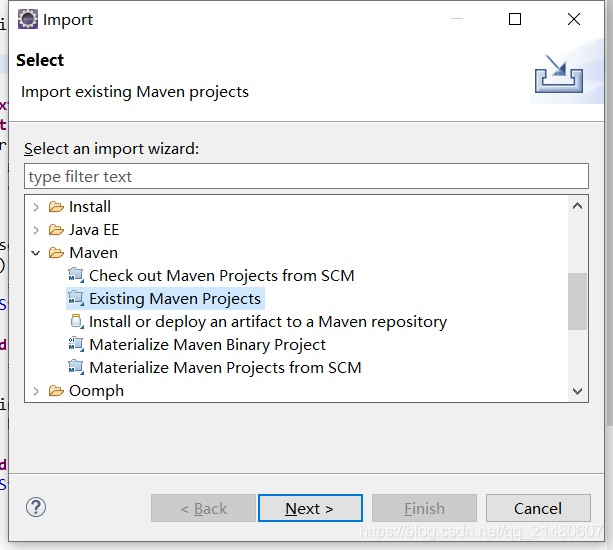613x550 pixels.
Task: Select the Maven tree label
Action: (93, 253)
